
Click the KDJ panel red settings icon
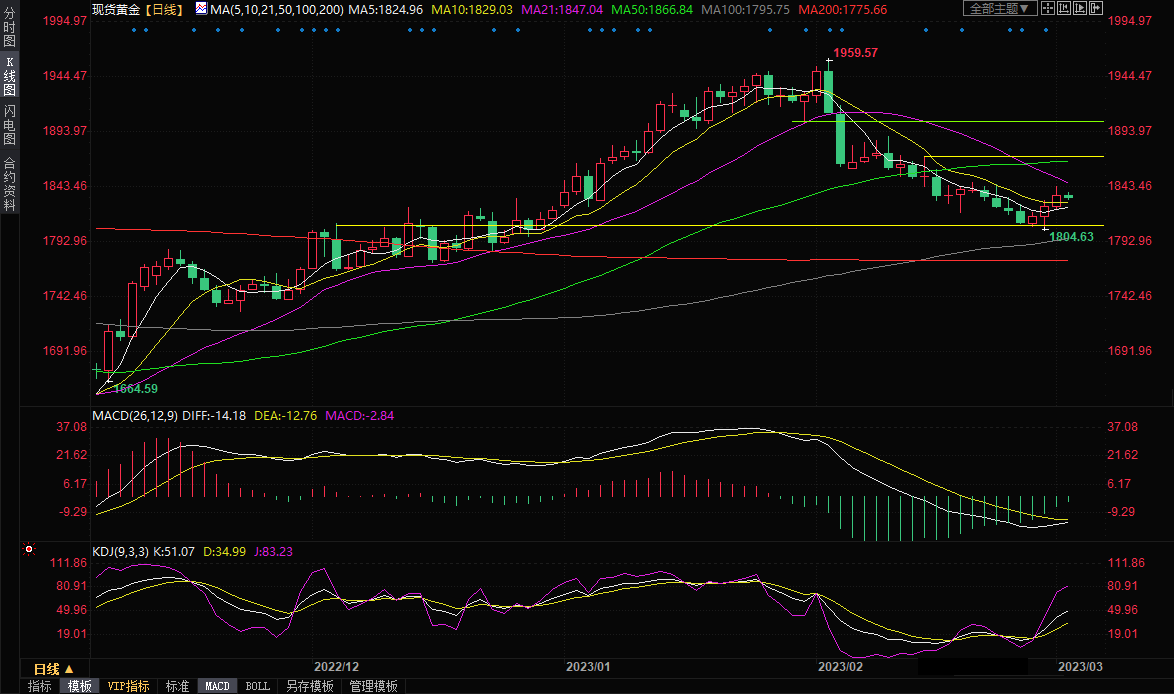29,550
